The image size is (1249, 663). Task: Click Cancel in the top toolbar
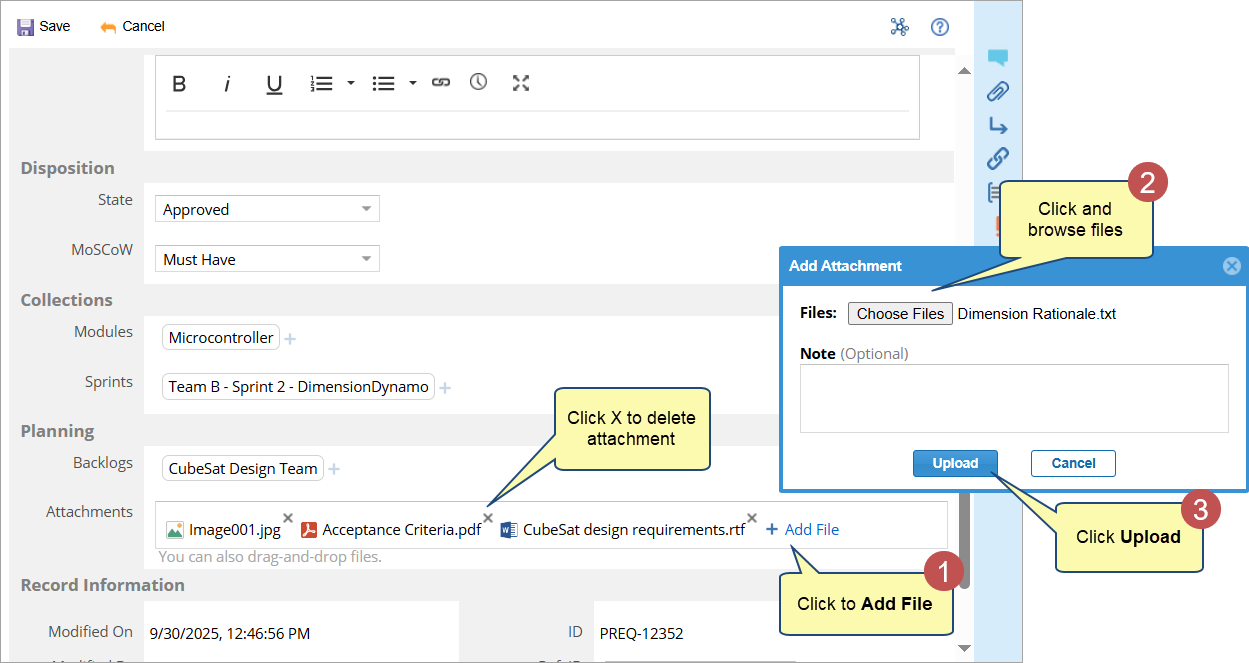coord(132,26)
